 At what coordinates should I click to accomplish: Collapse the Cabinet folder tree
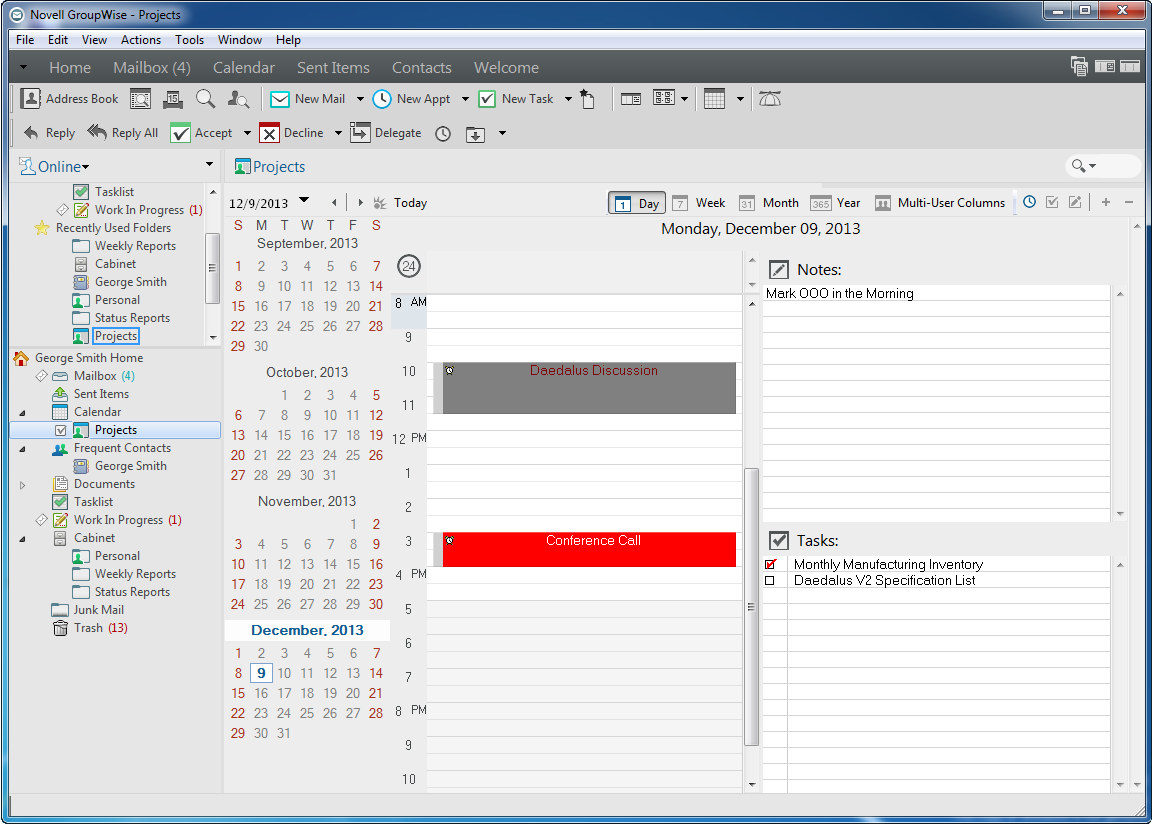(x=22, y=539)
